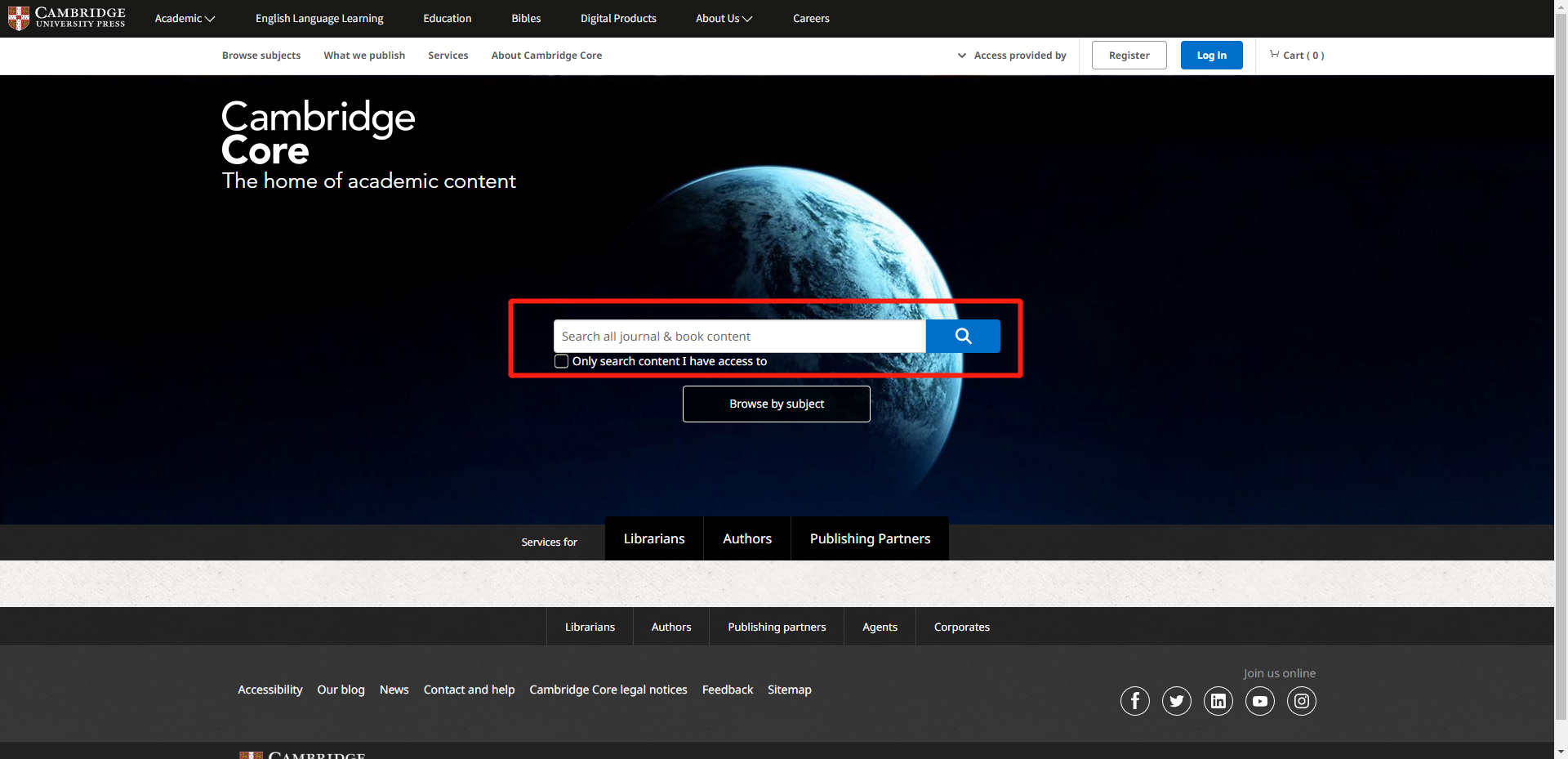Click the Cambridge Core title logo
The image size is (1568, 759).
click(x=318, y=133)
